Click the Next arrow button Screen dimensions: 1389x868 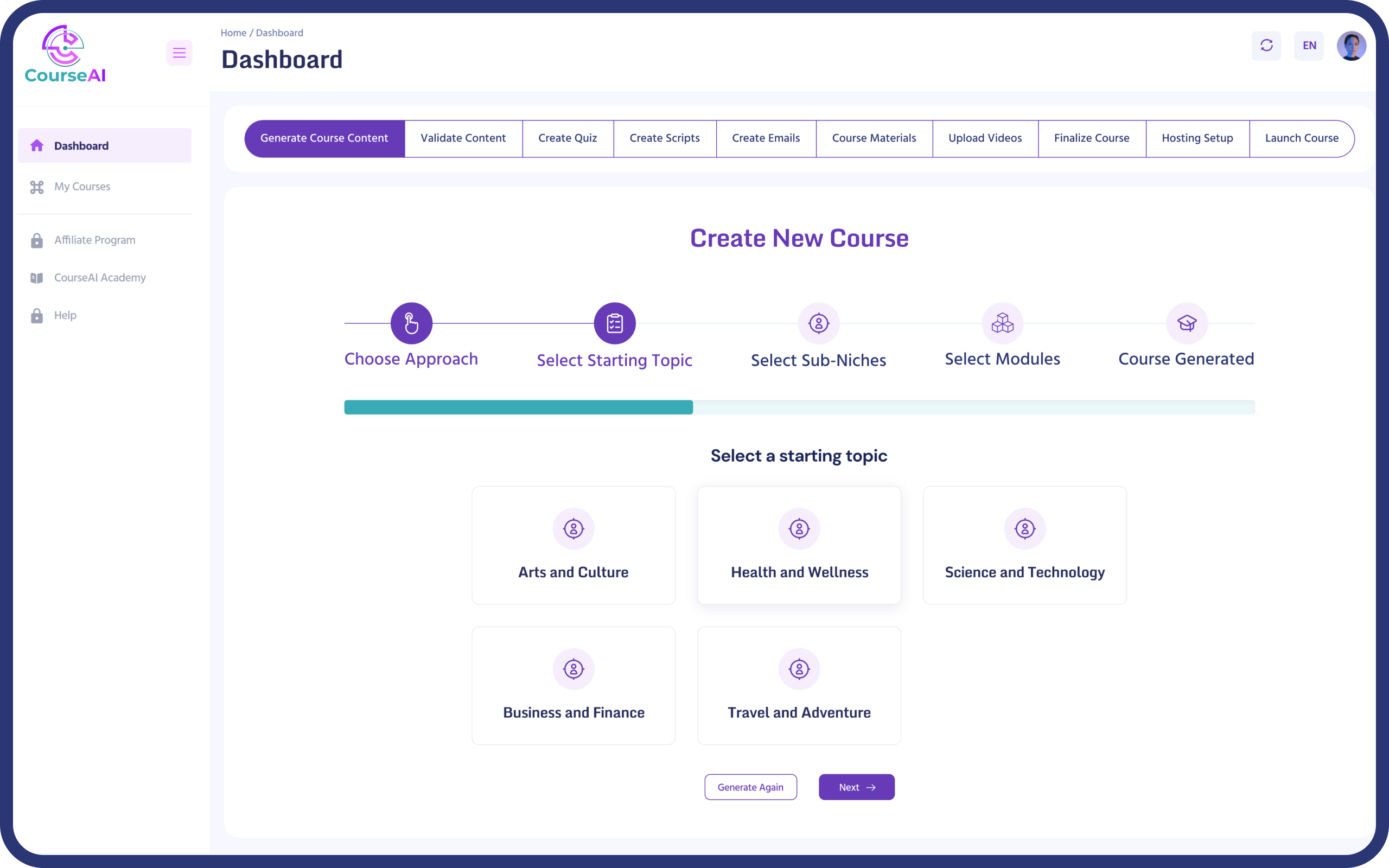click(x=857, y=786)
